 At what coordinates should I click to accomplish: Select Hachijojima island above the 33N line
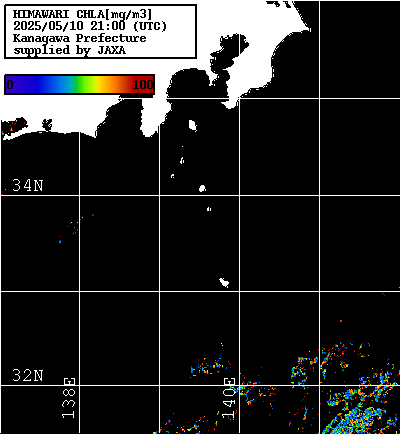[224, 282]
